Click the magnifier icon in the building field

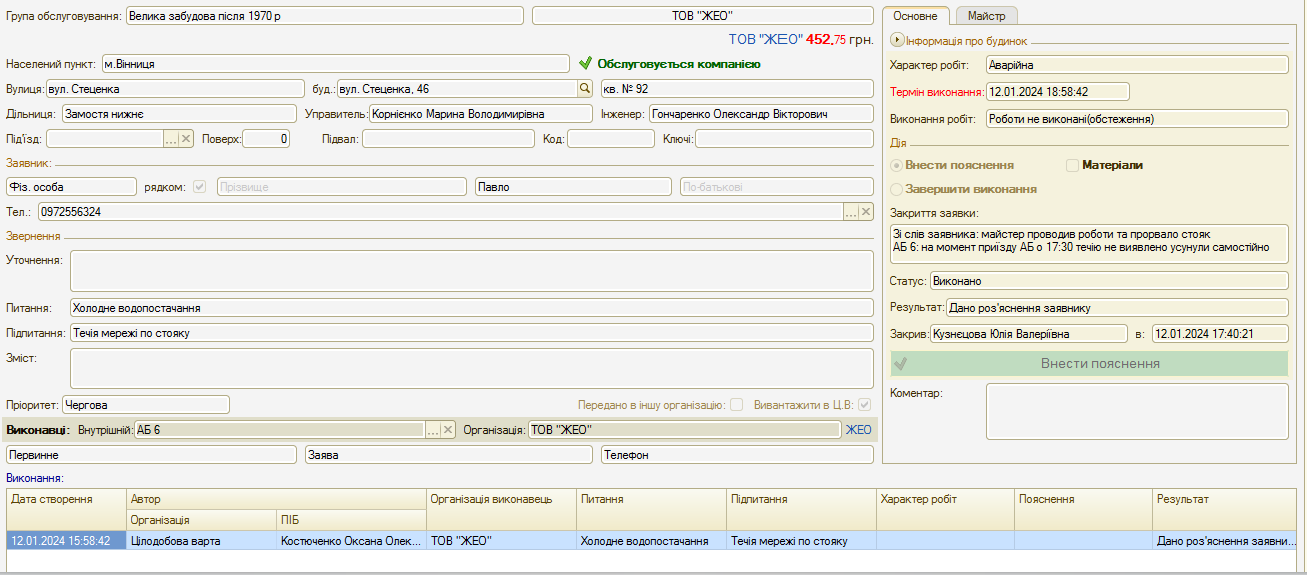(x=585, y=89)
